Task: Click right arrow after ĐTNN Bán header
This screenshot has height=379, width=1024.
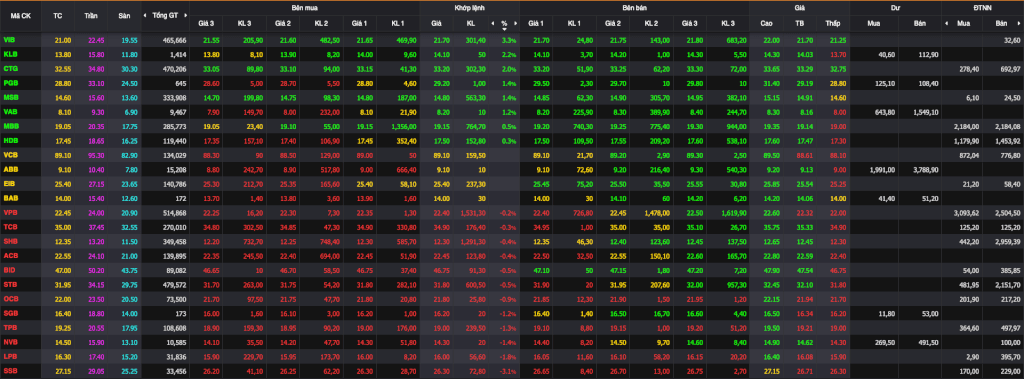Action: (1019, 24)
